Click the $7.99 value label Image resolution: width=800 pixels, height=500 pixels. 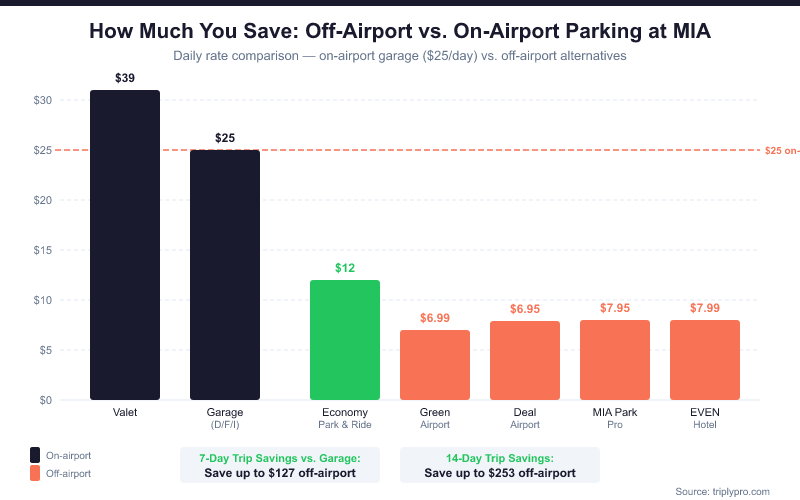(705, 308)
